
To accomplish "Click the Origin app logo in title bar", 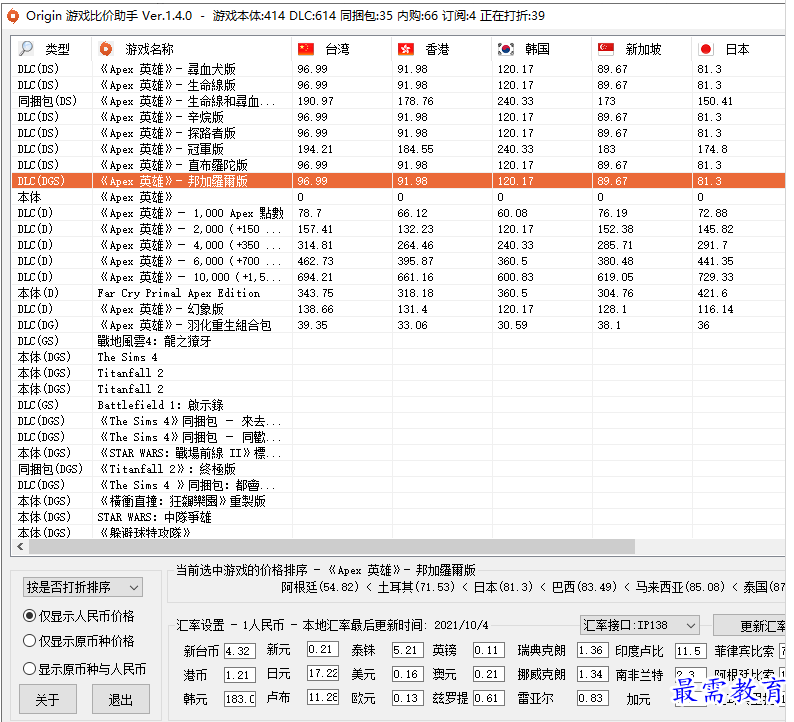I will pyautogui.click(x=13, y=16).
